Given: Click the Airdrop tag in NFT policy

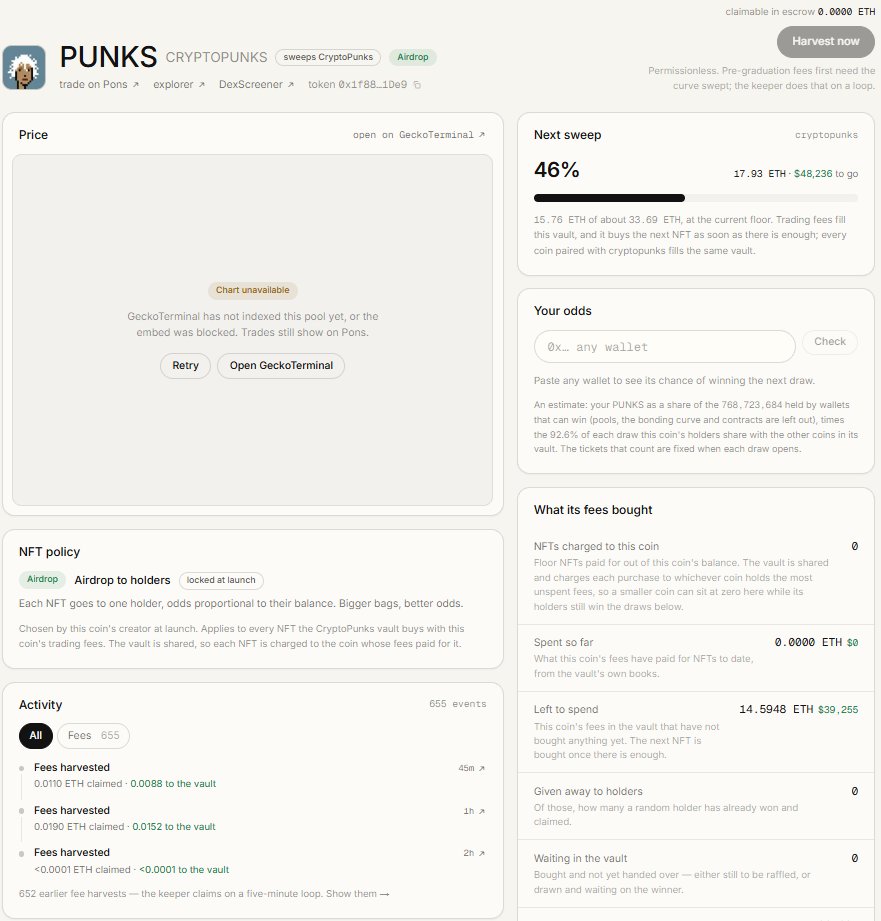Looking at the screenshot, I should pos(42,579).
